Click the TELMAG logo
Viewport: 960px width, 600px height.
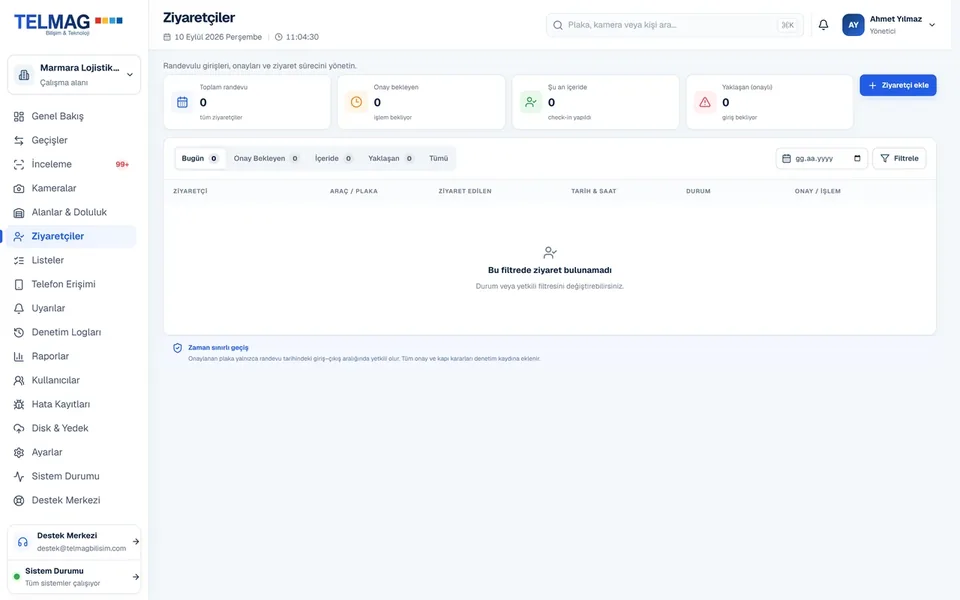tap(69, 23)
